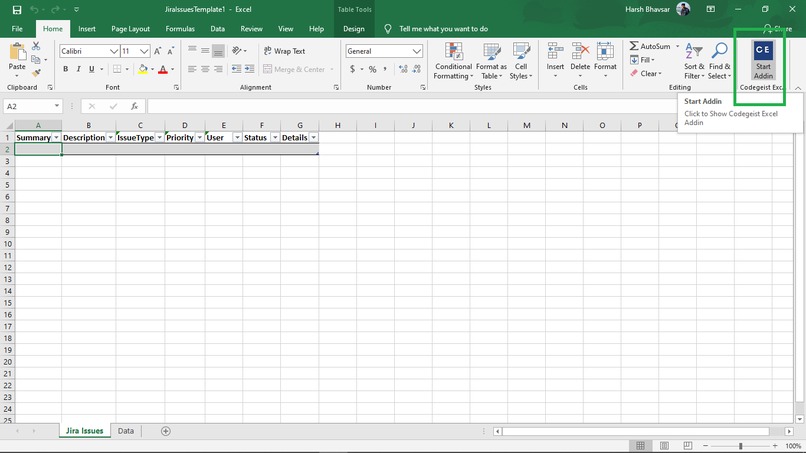Toggle Center alignment for cell text
The height and width of the screenshot is (453, 806).
[x=205, y=69]
